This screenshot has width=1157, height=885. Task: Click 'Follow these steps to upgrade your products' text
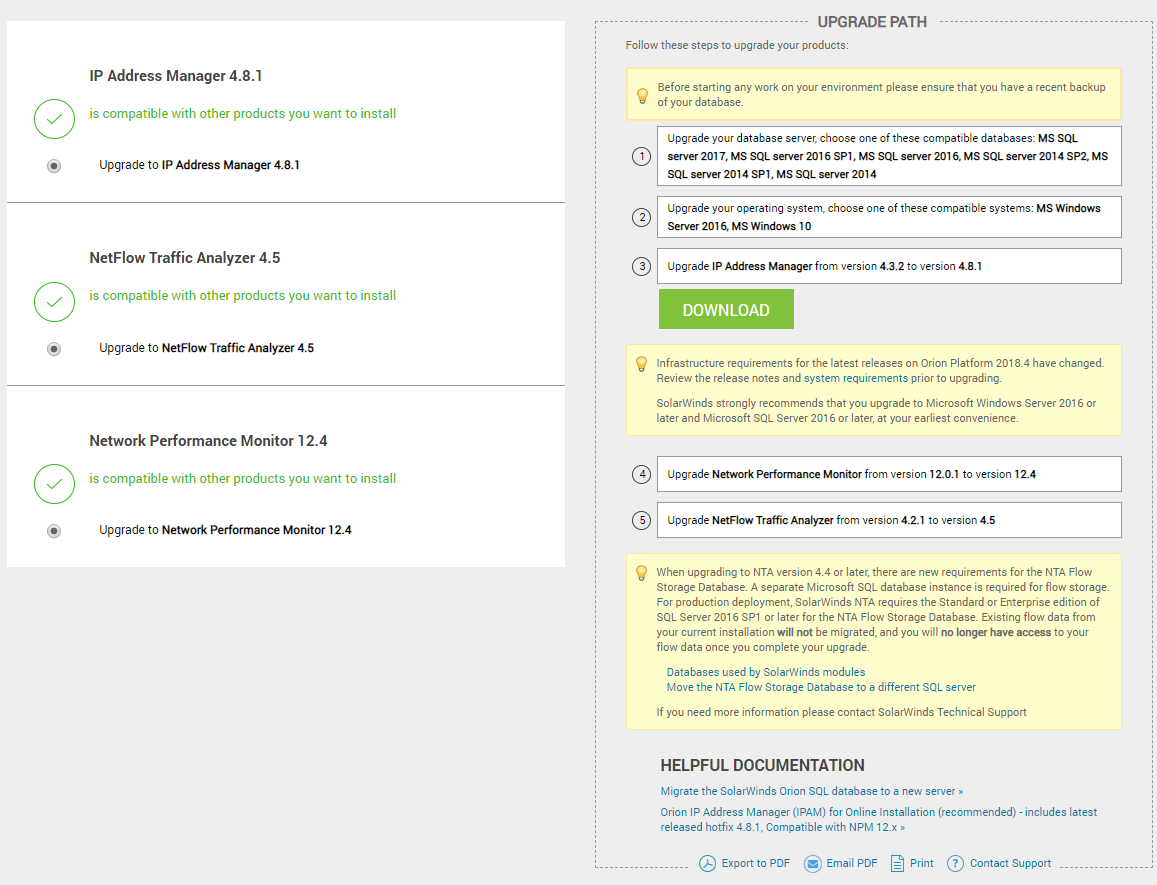coord(736,45)
